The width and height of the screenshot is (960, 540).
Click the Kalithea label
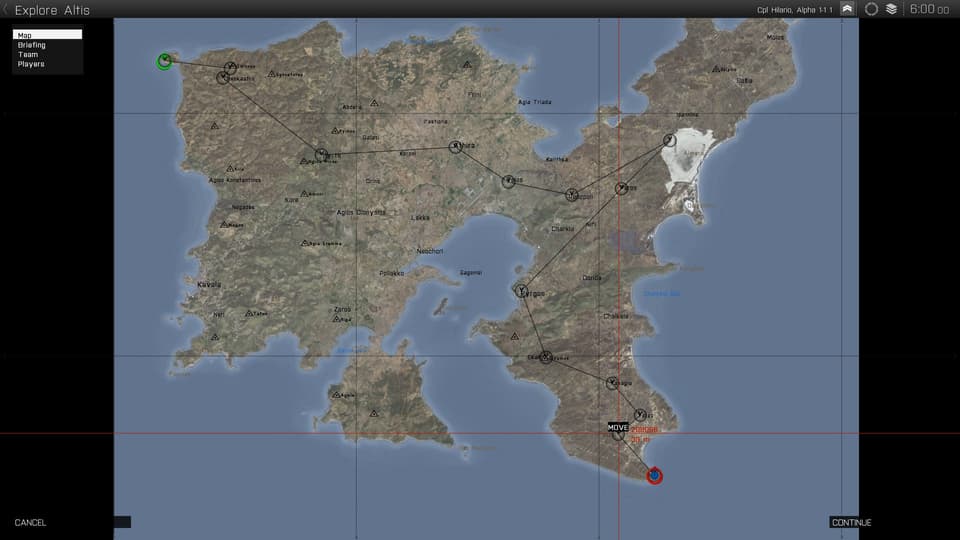pyautogui.click(x=557, y=159)
